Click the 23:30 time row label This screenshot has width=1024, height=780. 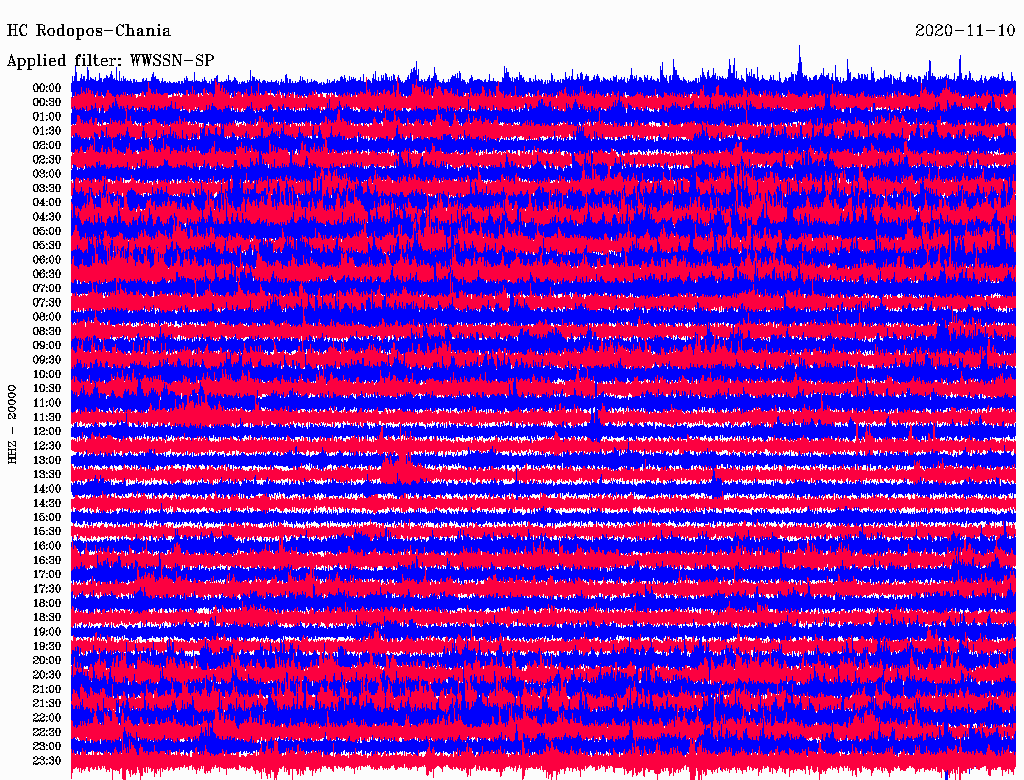[x=47, y=761]
